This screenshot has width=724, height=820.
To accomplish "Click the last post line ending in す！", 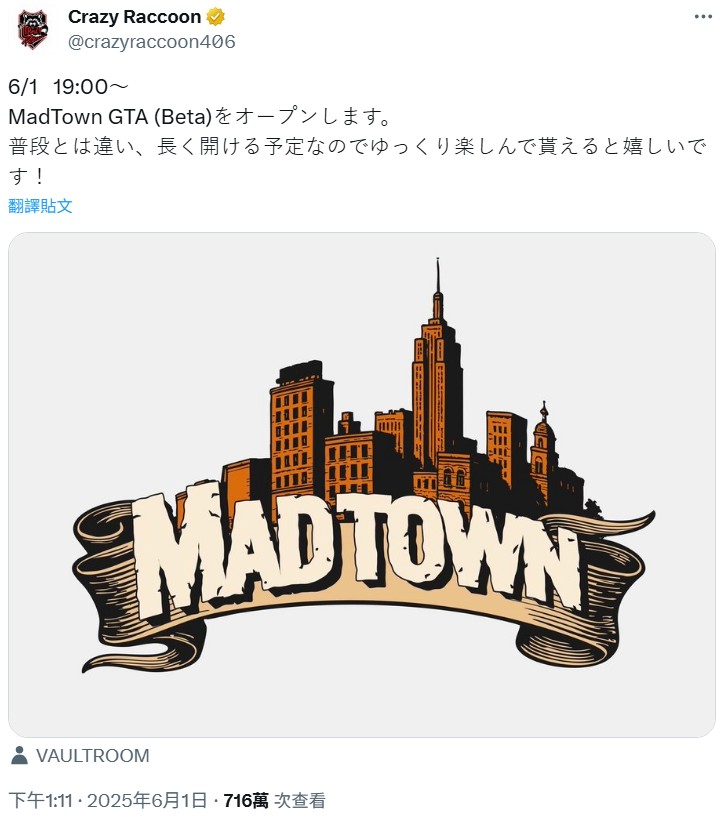I will (27, 176).
